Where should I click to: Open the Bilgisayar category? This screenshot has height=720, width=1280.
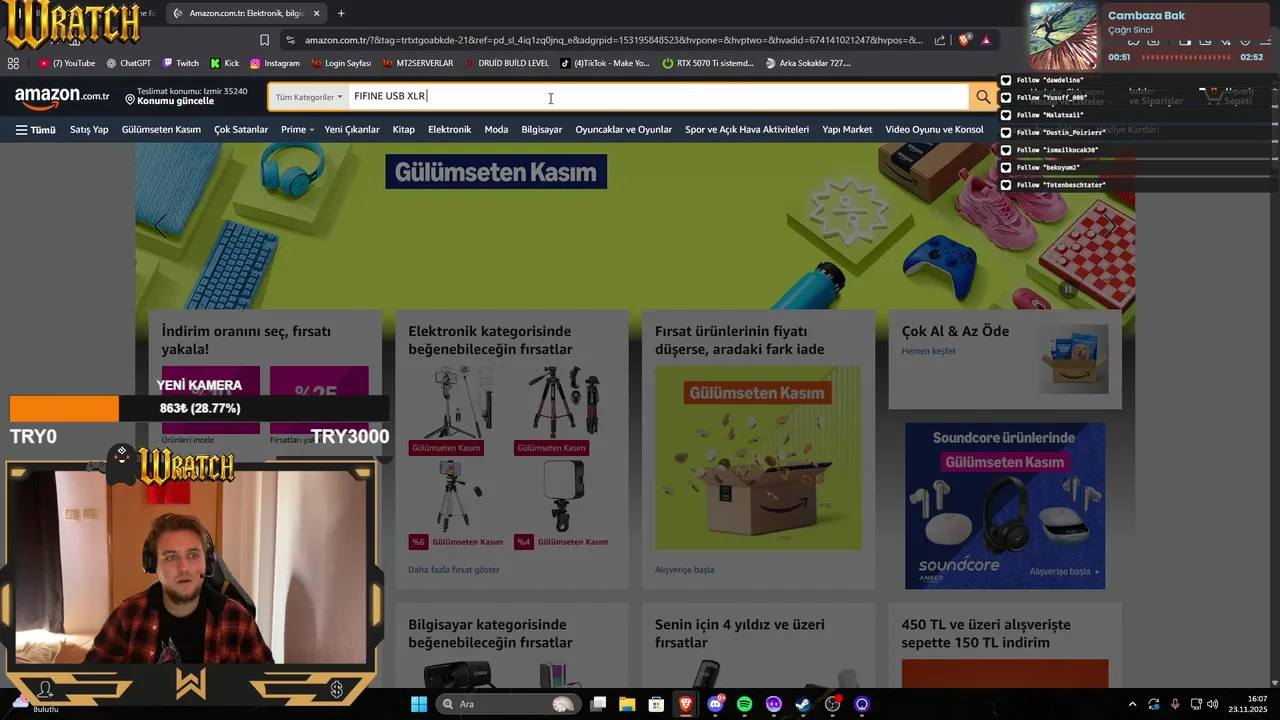click(x=541, y=130)
